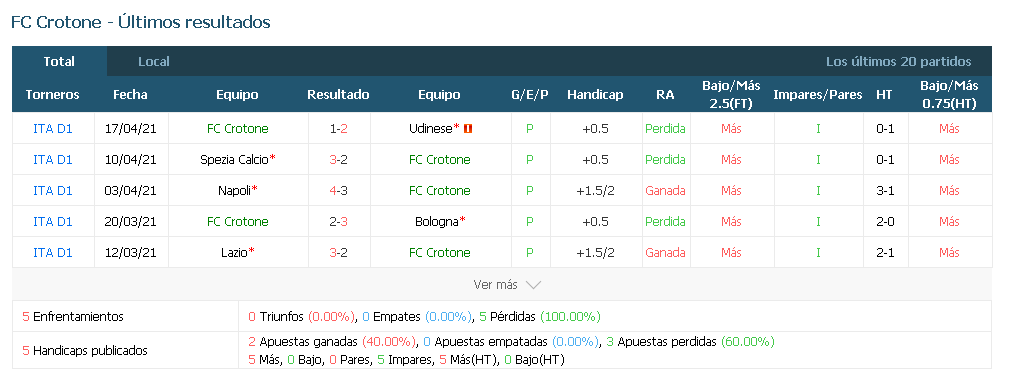
Task: Expand the Ver más chevron arrow
Action: pyautogui.click(x=533, y=285)
